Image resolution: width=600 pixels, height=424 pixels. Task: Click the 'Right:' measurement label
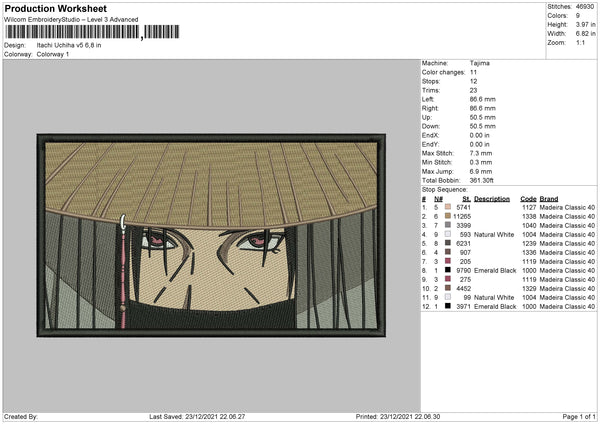430,108
